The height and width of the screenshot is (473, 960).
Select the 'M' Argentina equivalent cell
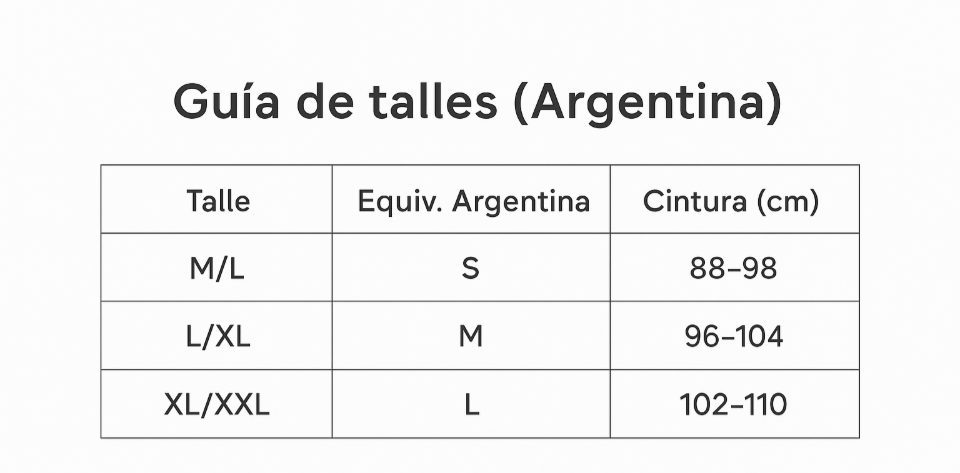[470, 336]
